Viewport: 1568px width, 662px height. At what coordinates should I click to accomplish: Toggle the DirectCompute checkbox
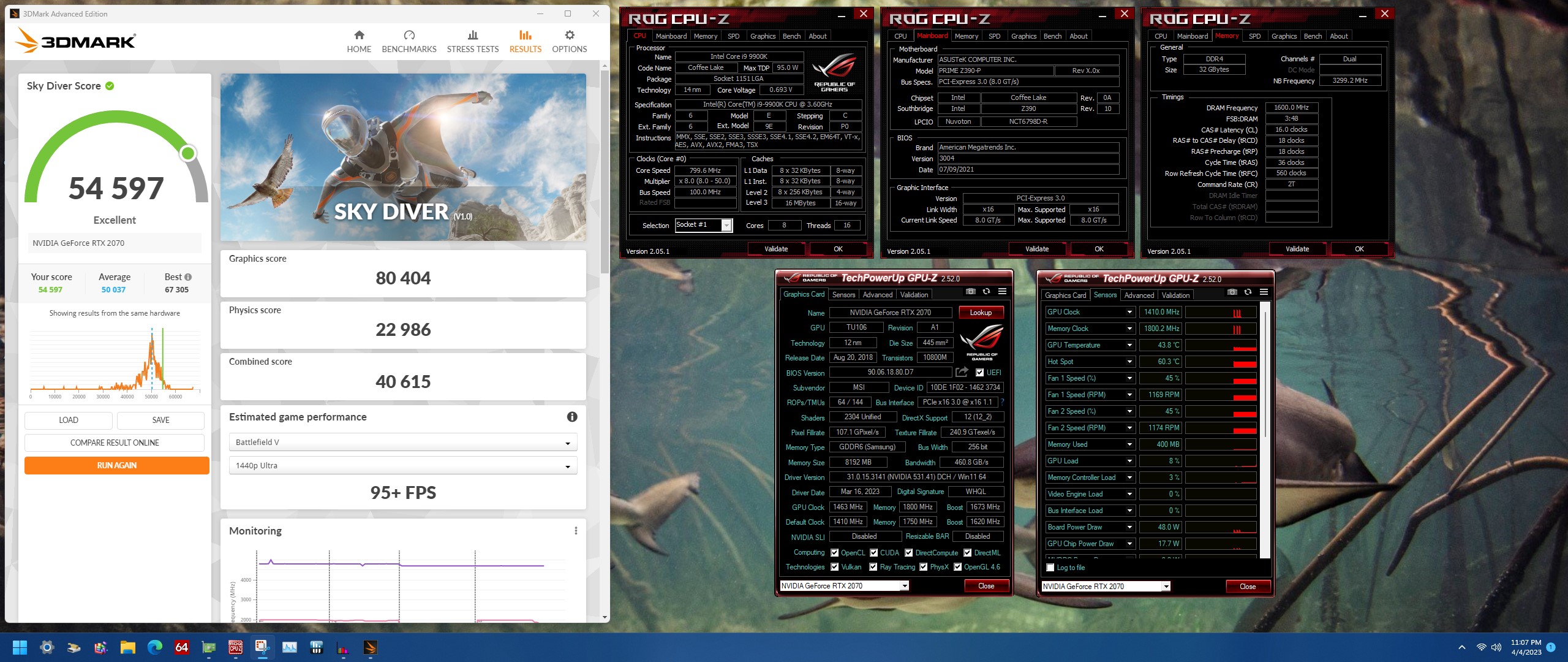[x=909, y=553]
